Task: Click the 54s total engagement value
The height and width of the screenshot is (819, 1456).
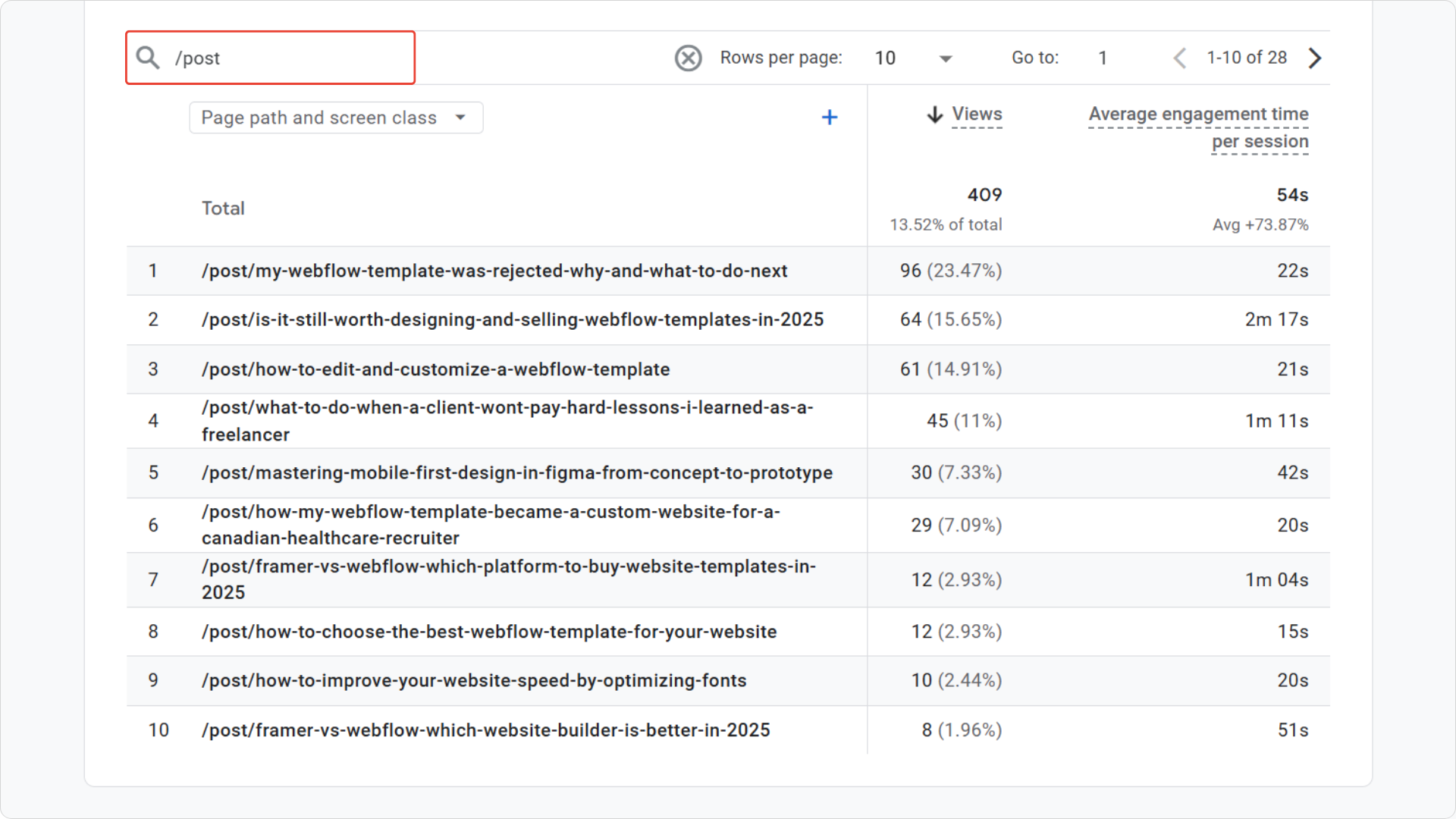Action: click(1292, 195)
